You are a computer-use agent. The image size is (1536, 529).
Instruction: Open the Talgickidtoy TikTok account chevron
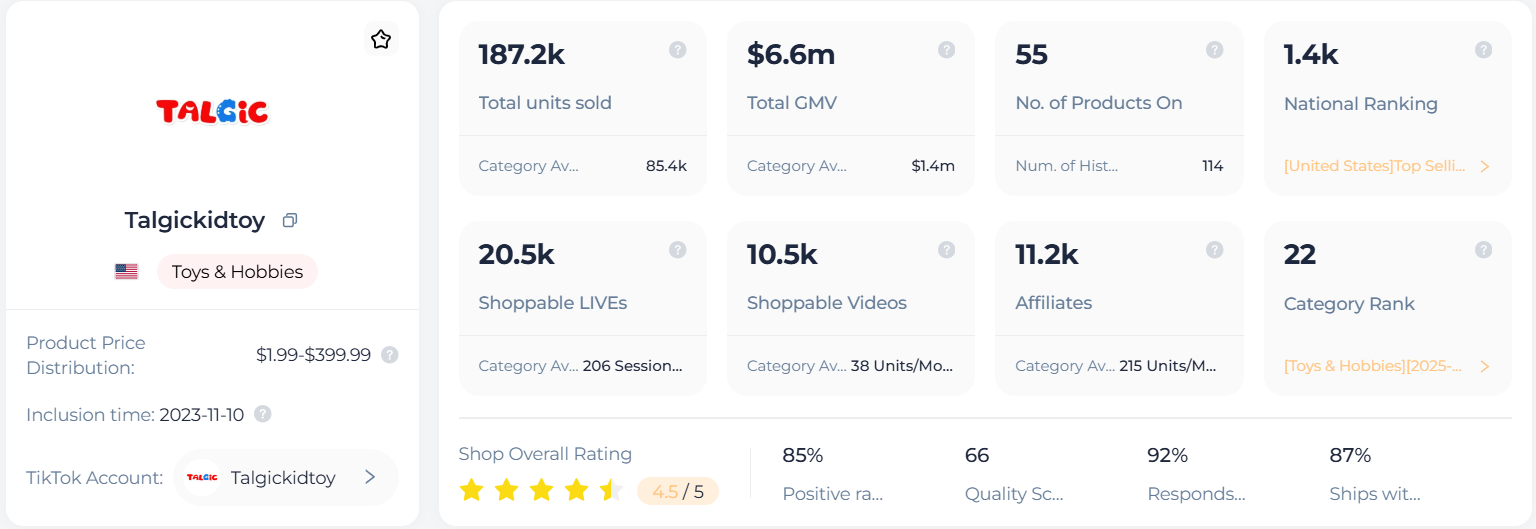370,477
